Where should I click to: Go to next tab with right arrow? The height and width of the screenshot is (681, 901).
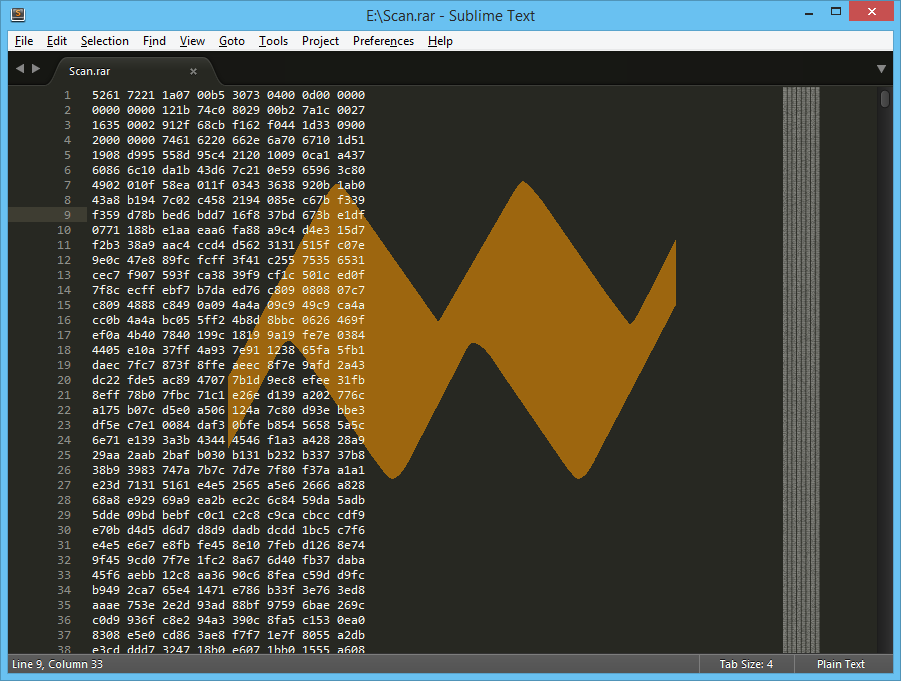tap(36, 68)
